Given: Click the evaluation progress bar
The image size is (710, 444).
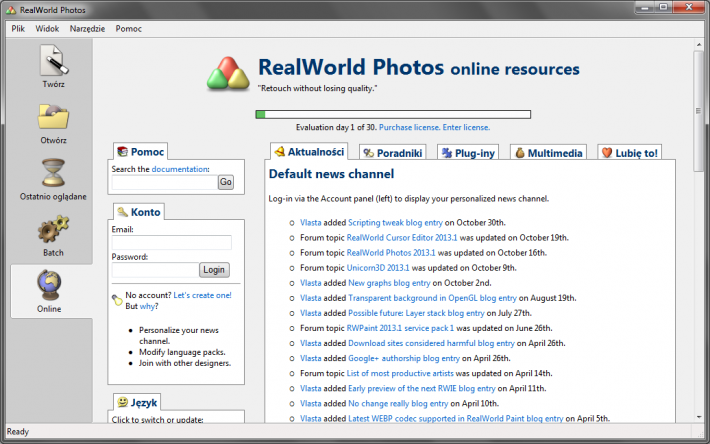Looking at the screenshot, I should tap(393, 114).
